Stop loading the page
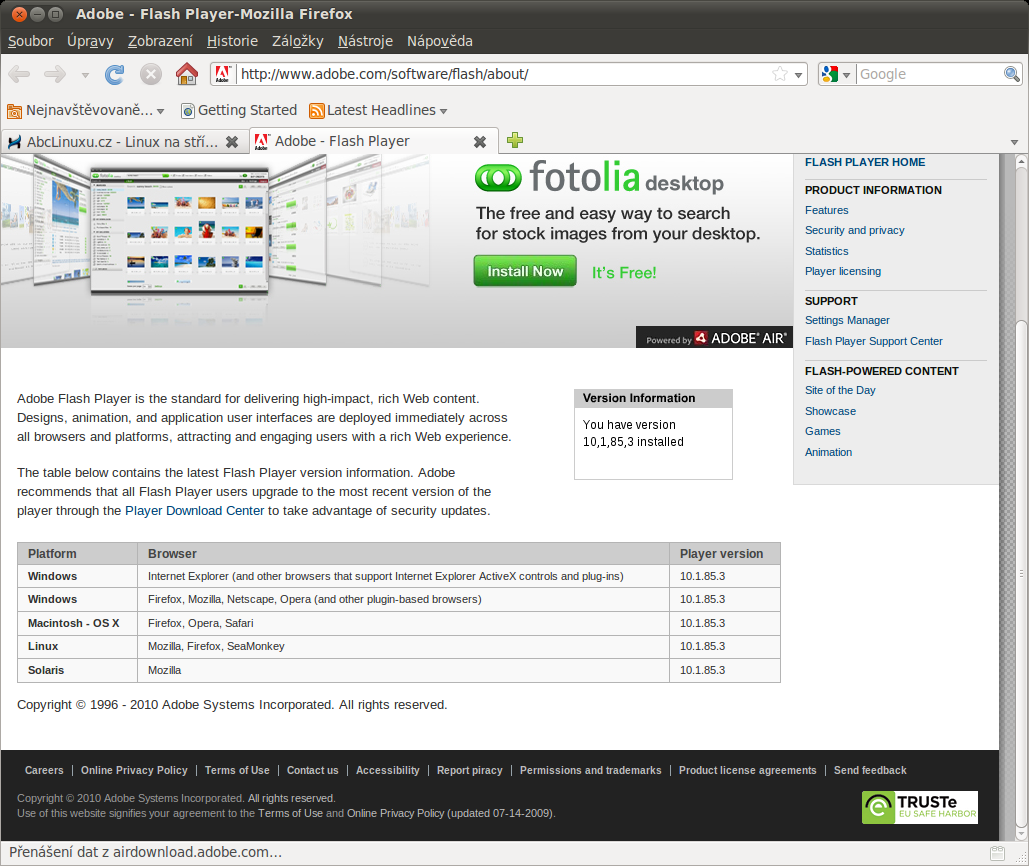Image resolution: width=1029 pixels, height=866 pixels. tap(151, 74)
